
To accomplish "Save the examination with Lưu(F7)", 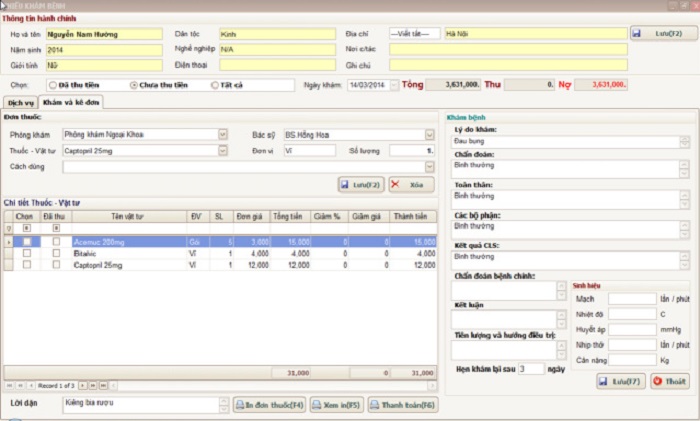I will (620, 381).
